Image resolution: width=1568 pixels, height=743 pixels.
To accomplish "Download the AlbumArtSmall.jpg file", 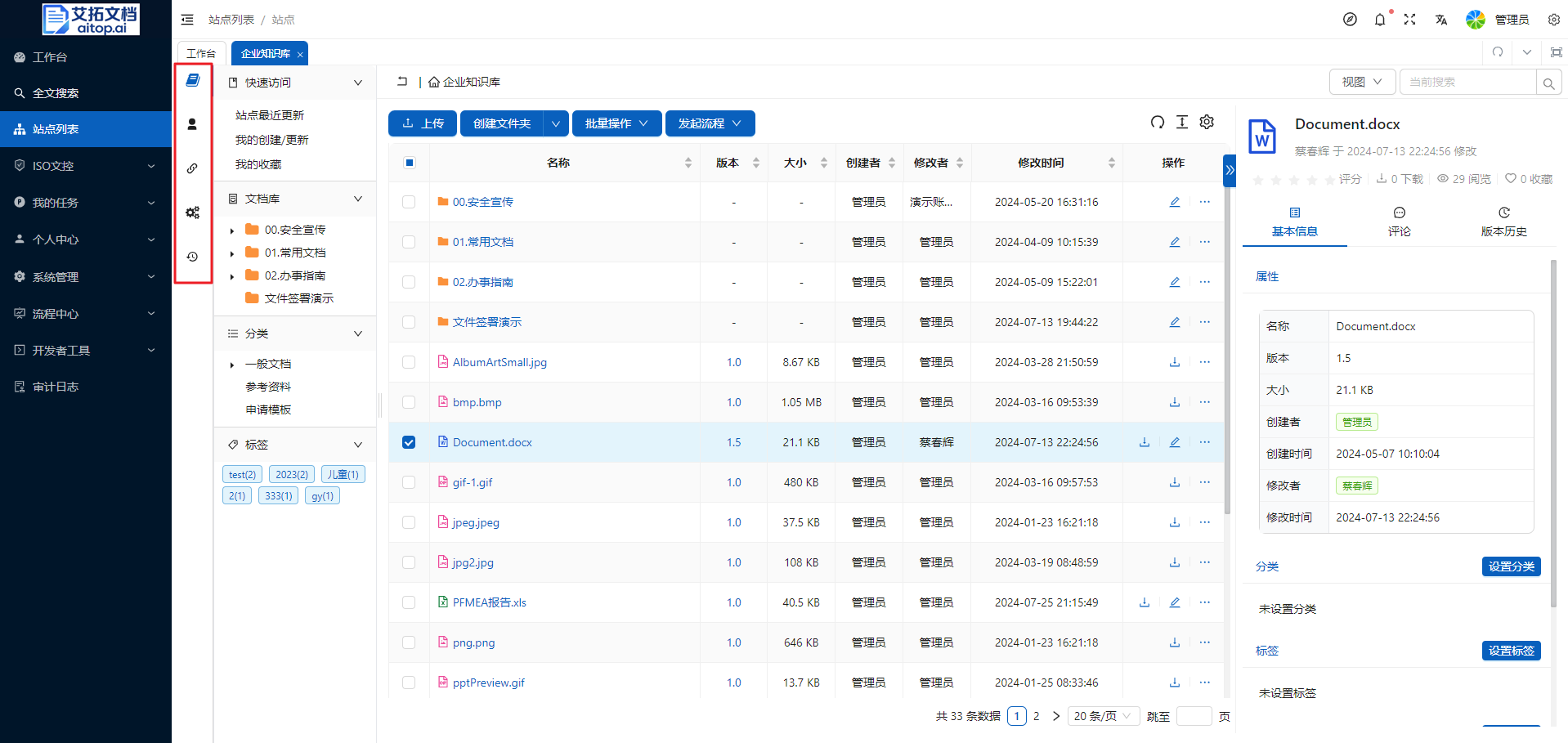I will (x=1175, y=362).
